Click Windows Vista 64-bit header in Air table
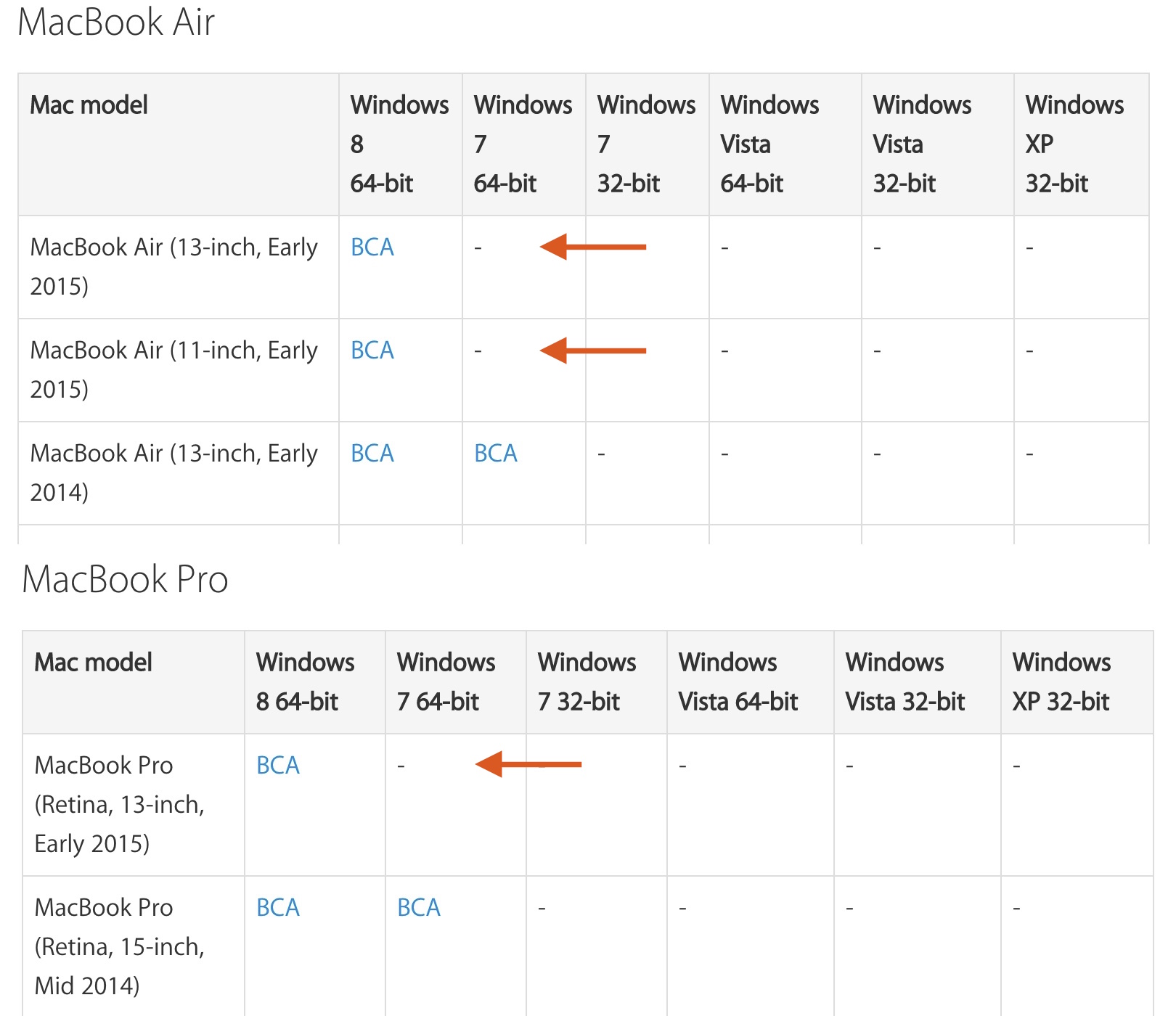Screen dimensions: 1176x1016 [769, 144]
